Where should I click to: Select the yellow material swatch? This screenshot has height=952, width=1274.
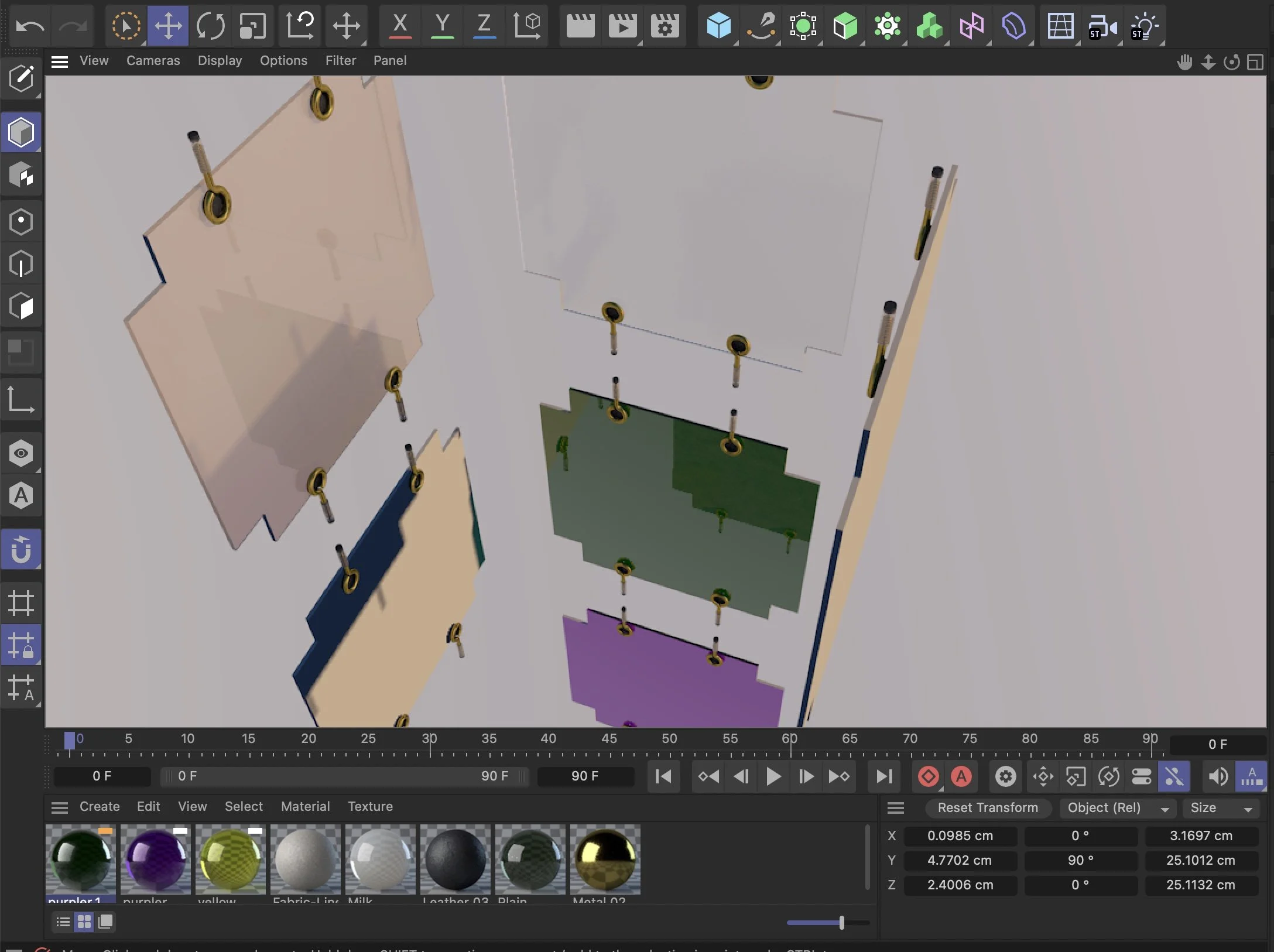231,859
